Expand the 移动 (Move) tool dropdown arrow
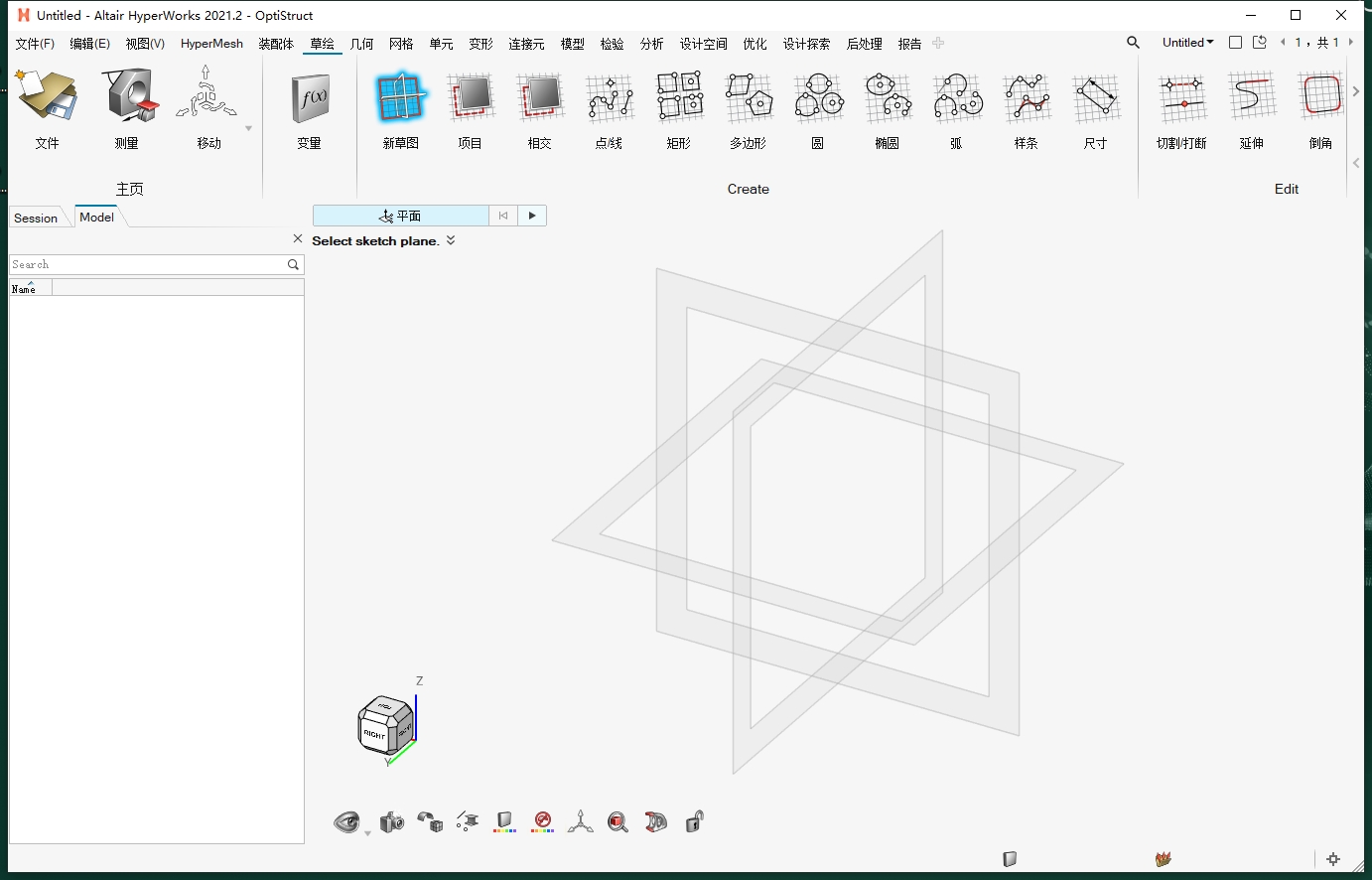This screenshot has height=880, width=1372. (248, 128)
